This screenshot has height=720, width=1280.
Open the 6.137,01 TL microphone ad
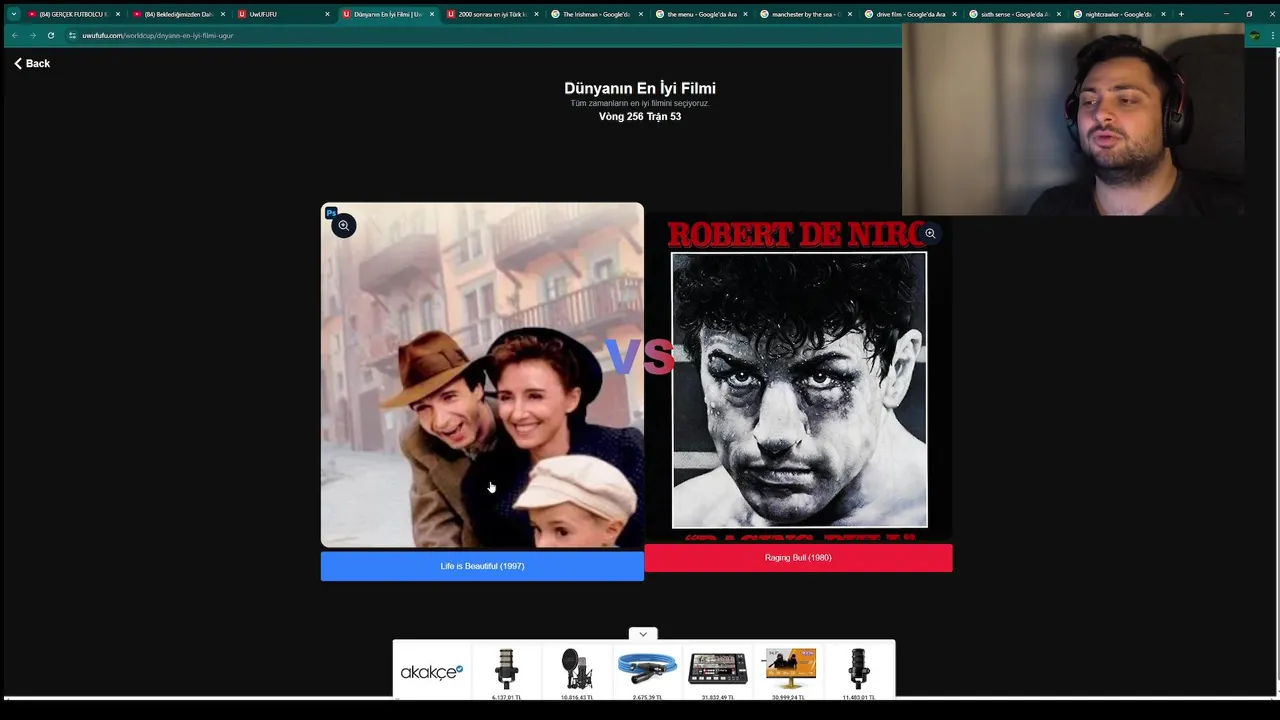(507, 673)
